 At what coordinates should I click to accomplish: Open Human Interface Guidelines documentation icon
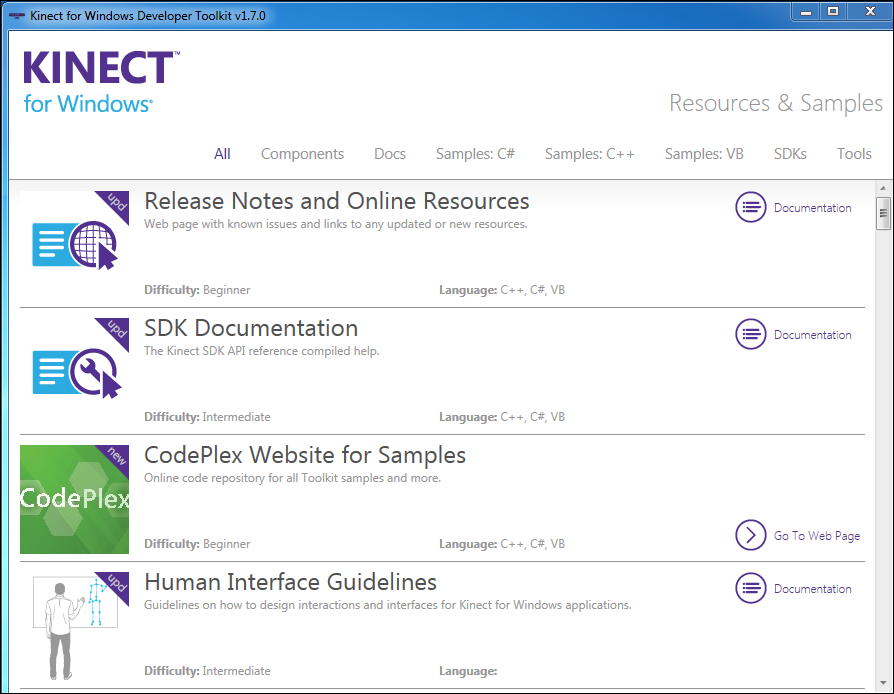tap(751, 588)
